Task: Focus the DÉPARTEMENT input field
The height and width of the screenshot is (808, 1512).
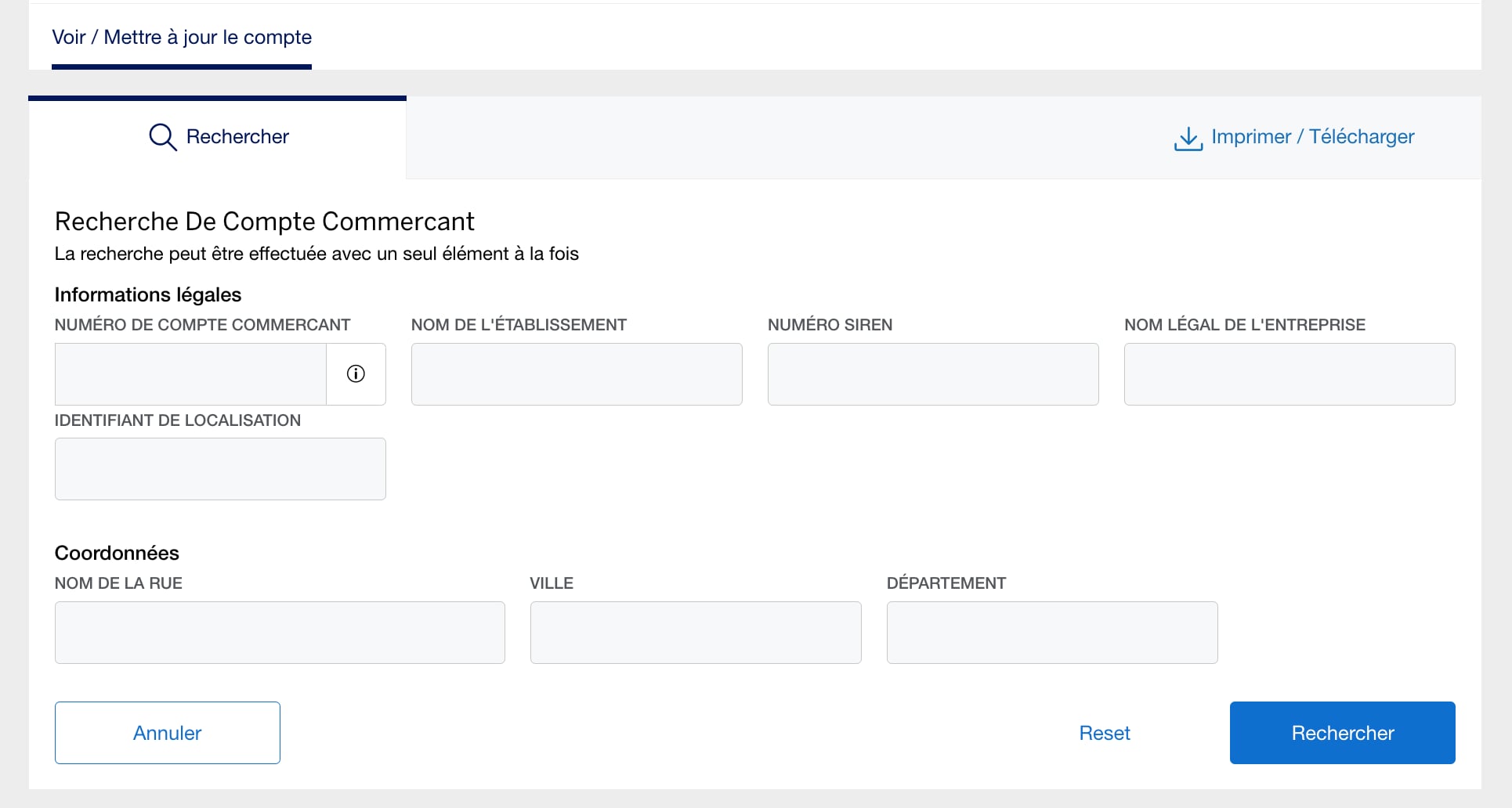Action: [1051, 633]
